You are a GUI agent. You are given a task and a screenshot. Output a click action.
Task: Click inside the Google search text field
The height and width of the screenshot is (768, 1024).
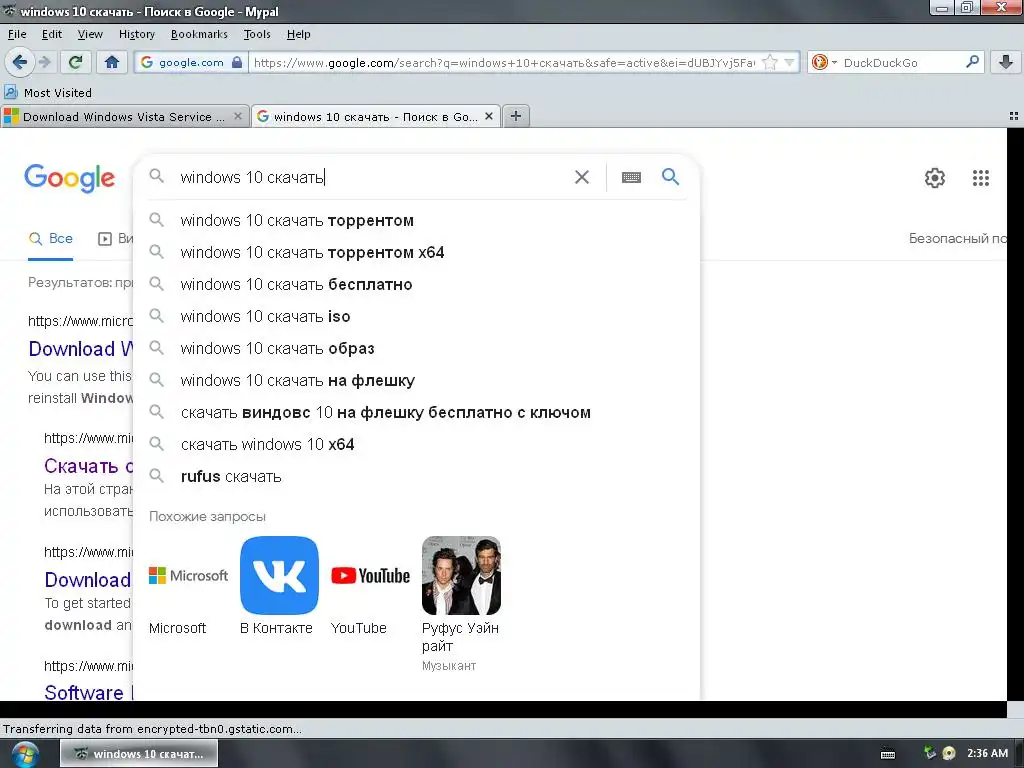coord(369,177)
